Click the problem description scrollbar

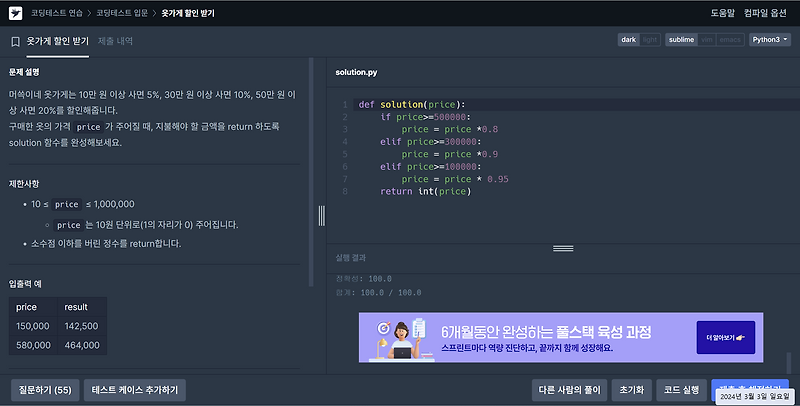(x=311, y=172)
